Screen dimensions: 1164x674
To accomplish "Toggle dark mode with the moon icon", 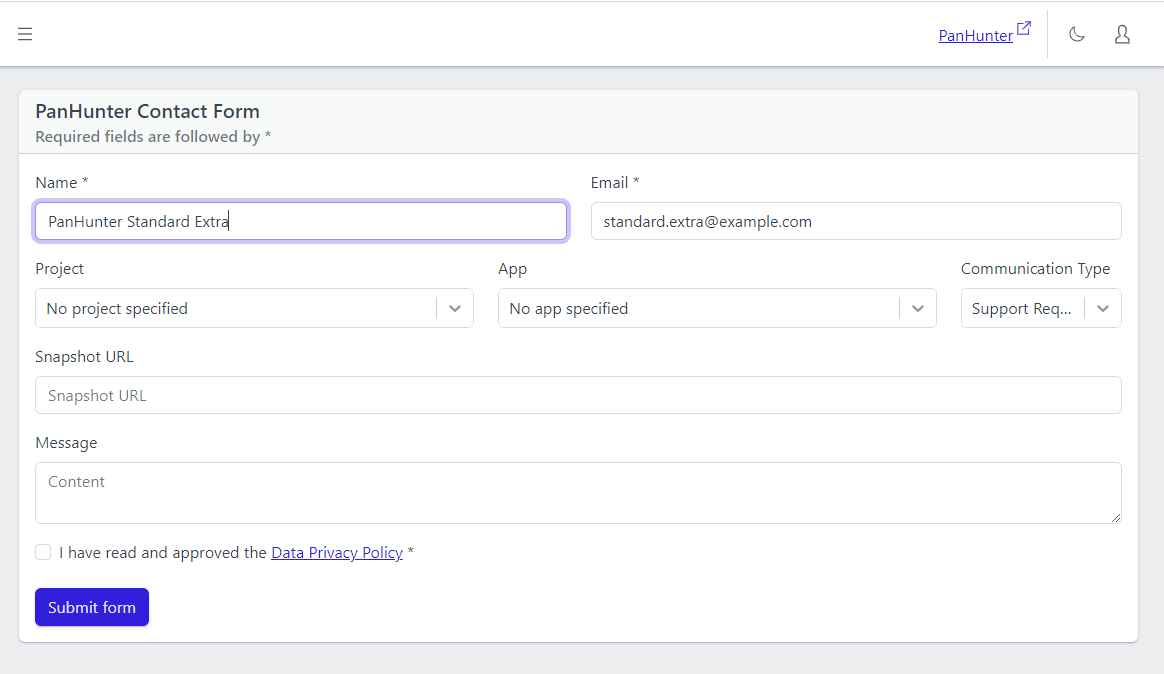I will tap(1077, 34).
